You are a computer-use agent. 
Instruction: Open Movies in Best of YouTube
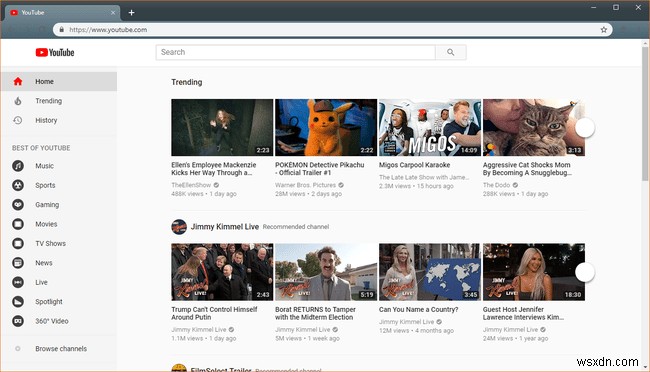click(x=59, y=224)
